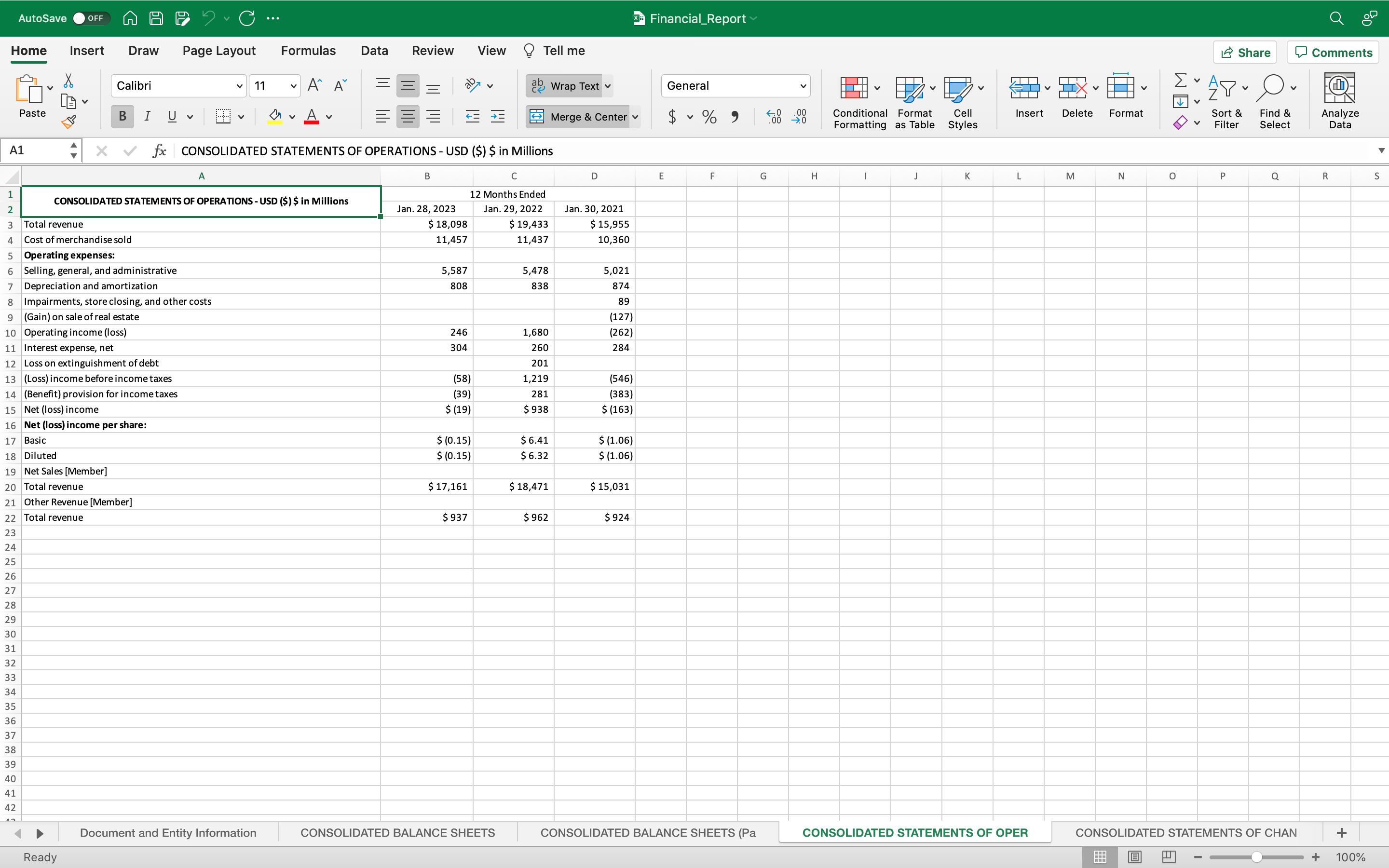
Task: Open the Review ribbon tab
Action: click(x=433, y=51)
